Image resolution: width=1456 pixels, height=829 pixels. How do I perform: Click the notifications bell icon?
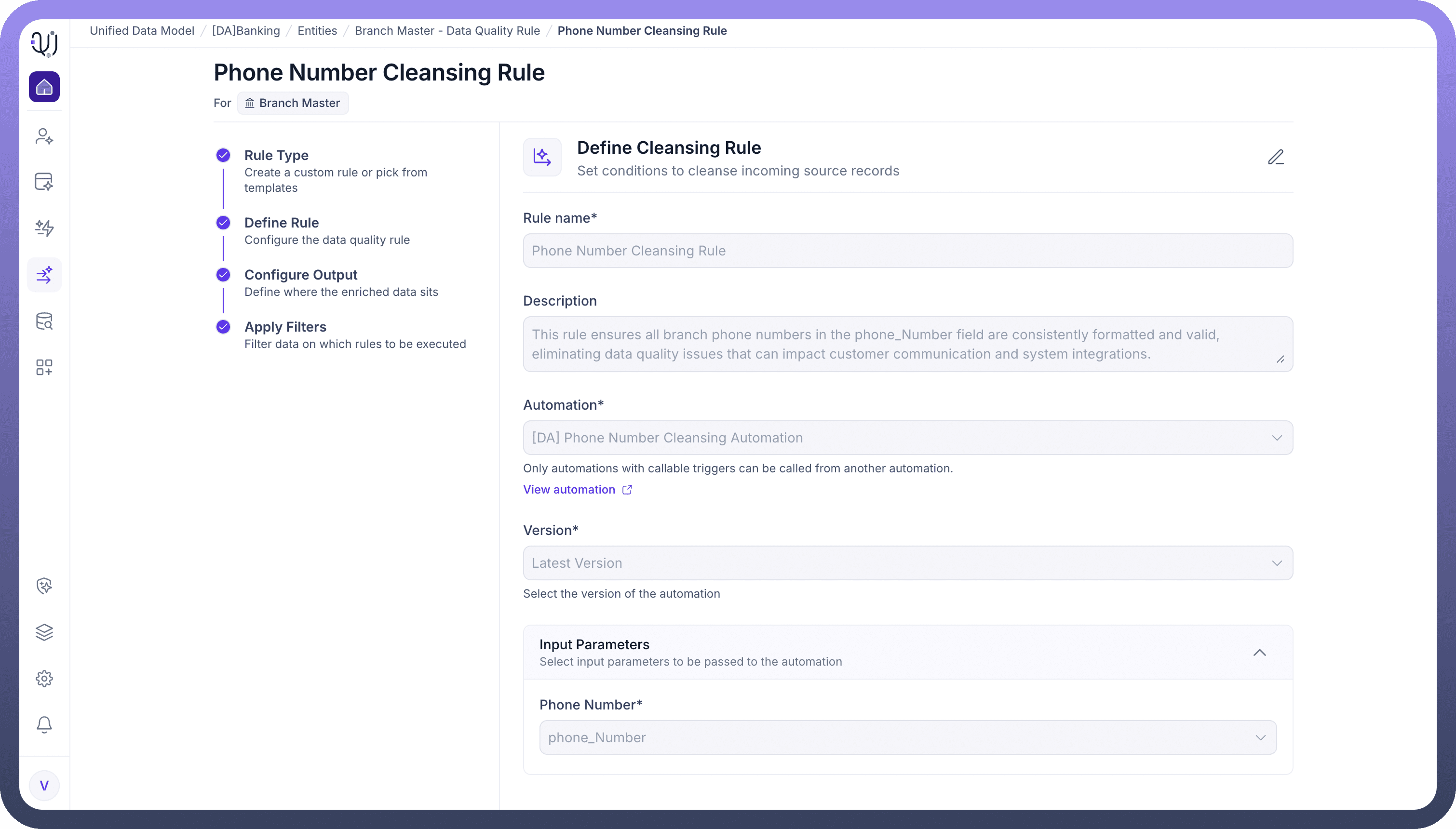pos(44,724)
